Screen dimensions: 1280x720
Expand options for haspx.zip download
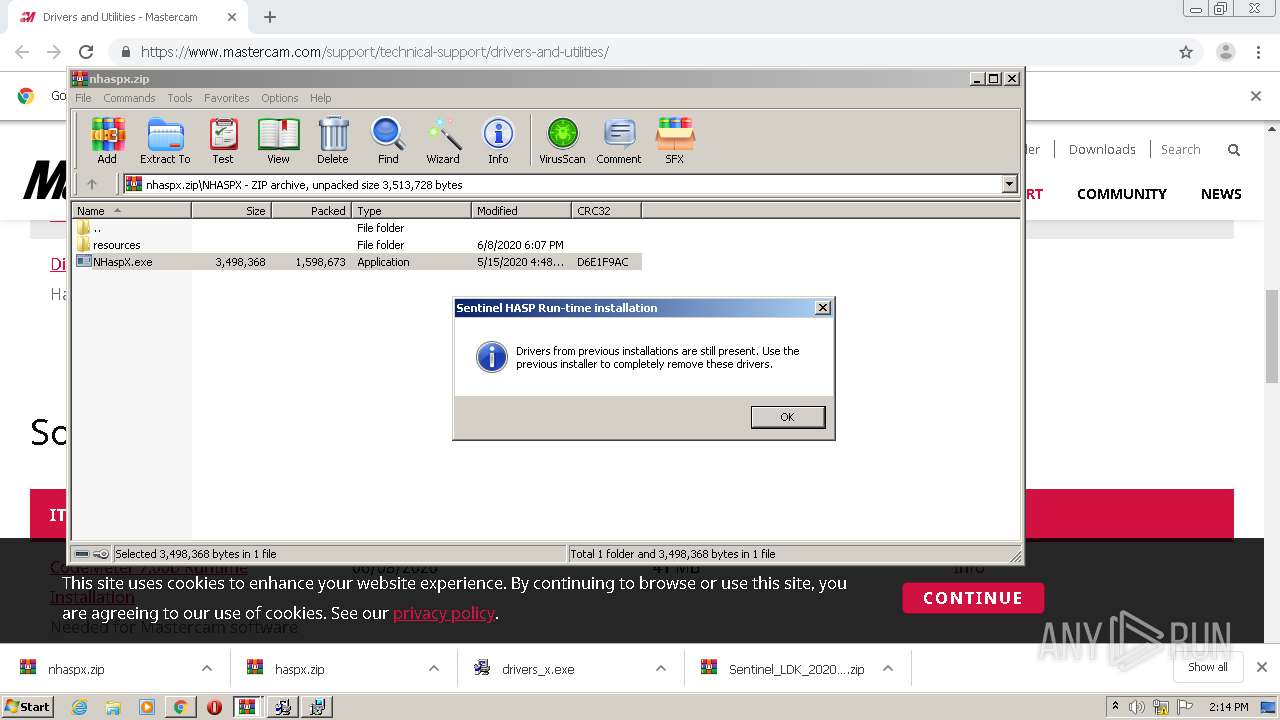pos(433,669)
